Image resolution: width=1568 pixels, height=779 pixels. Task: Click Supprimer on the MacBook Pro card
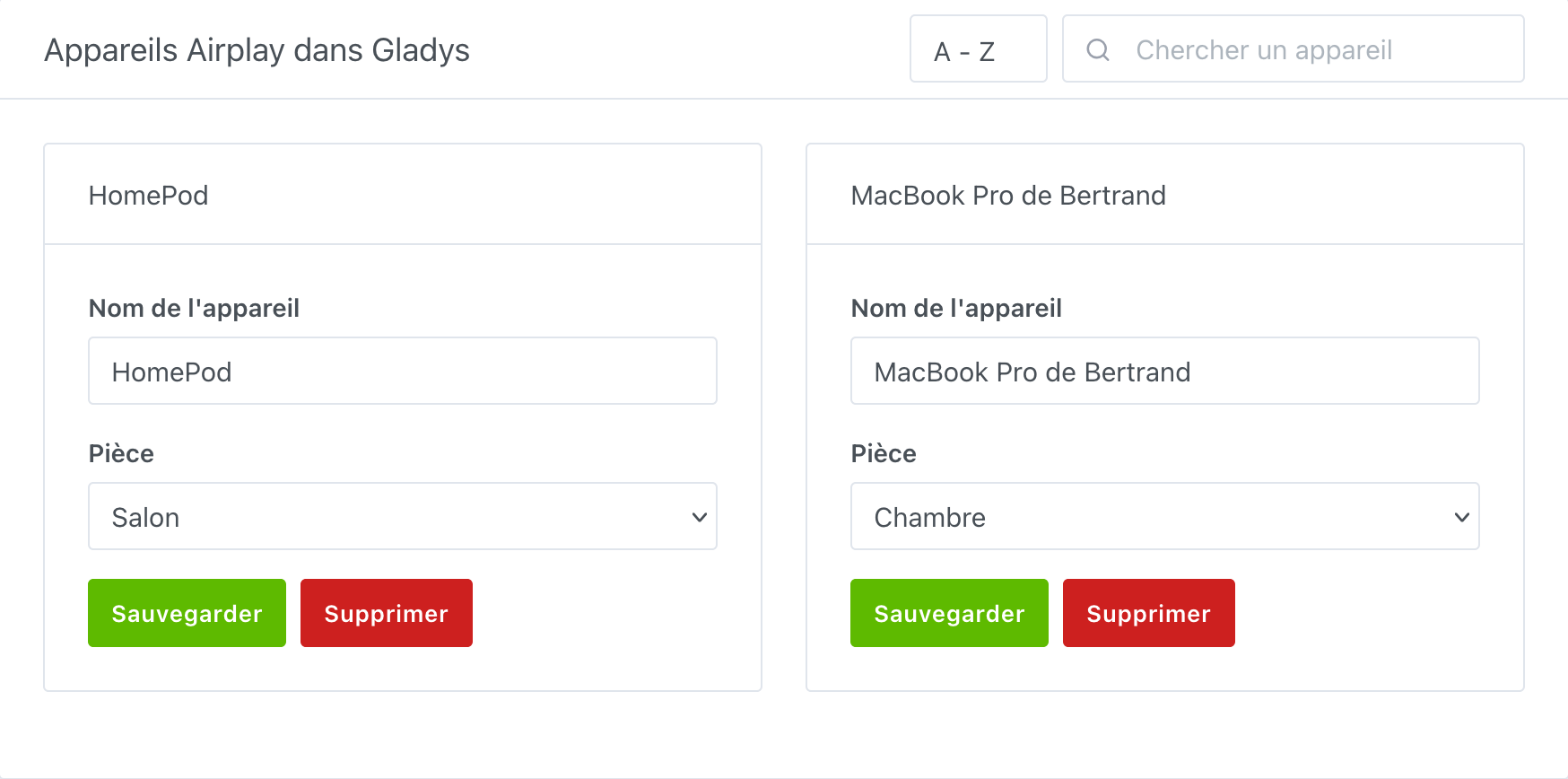[x=1148, y=613]
